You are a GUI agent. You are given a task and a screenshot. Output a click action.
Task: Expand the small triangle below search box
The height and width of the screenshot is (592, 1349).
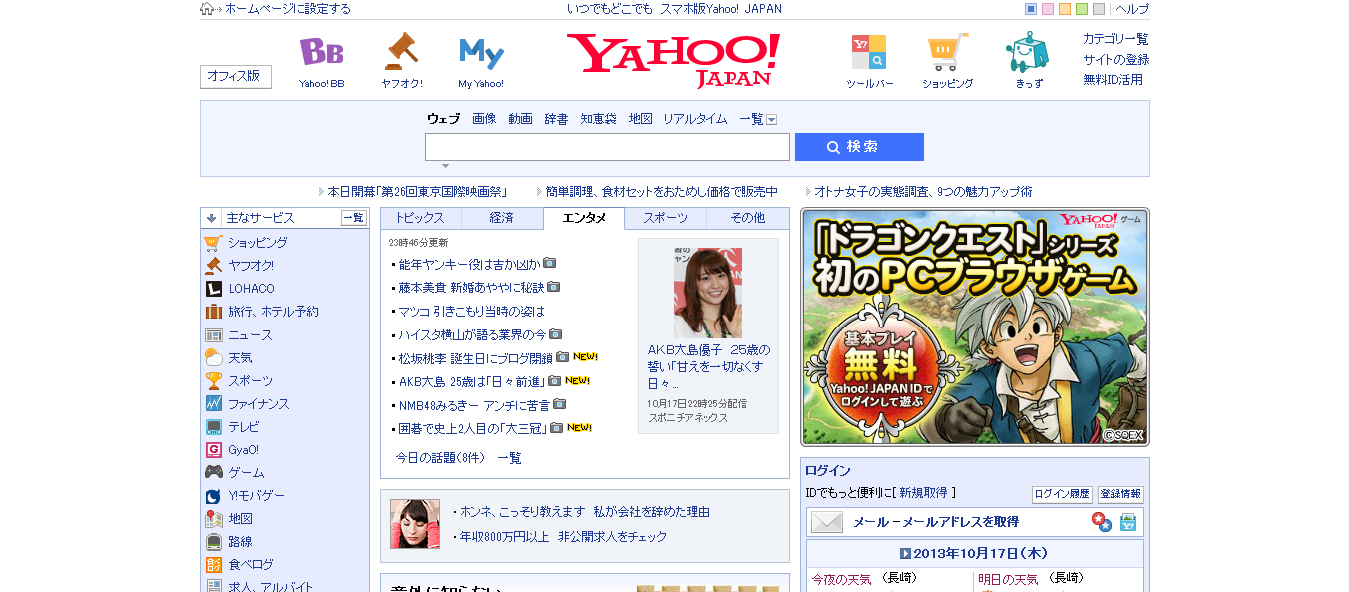445,166
